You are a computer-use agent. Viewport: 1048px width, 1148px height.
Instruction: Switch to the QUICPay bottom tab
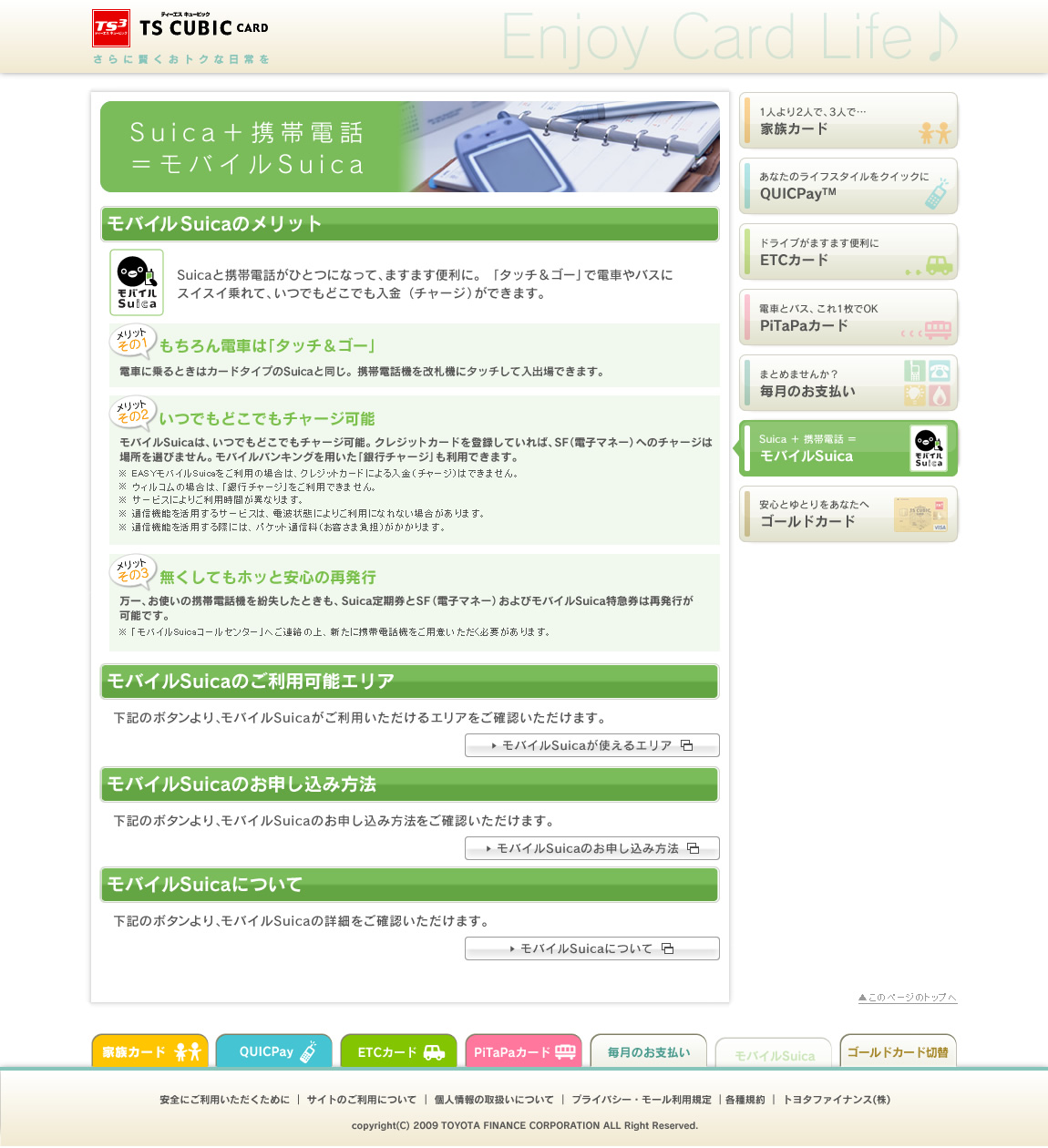[274, 1051]
